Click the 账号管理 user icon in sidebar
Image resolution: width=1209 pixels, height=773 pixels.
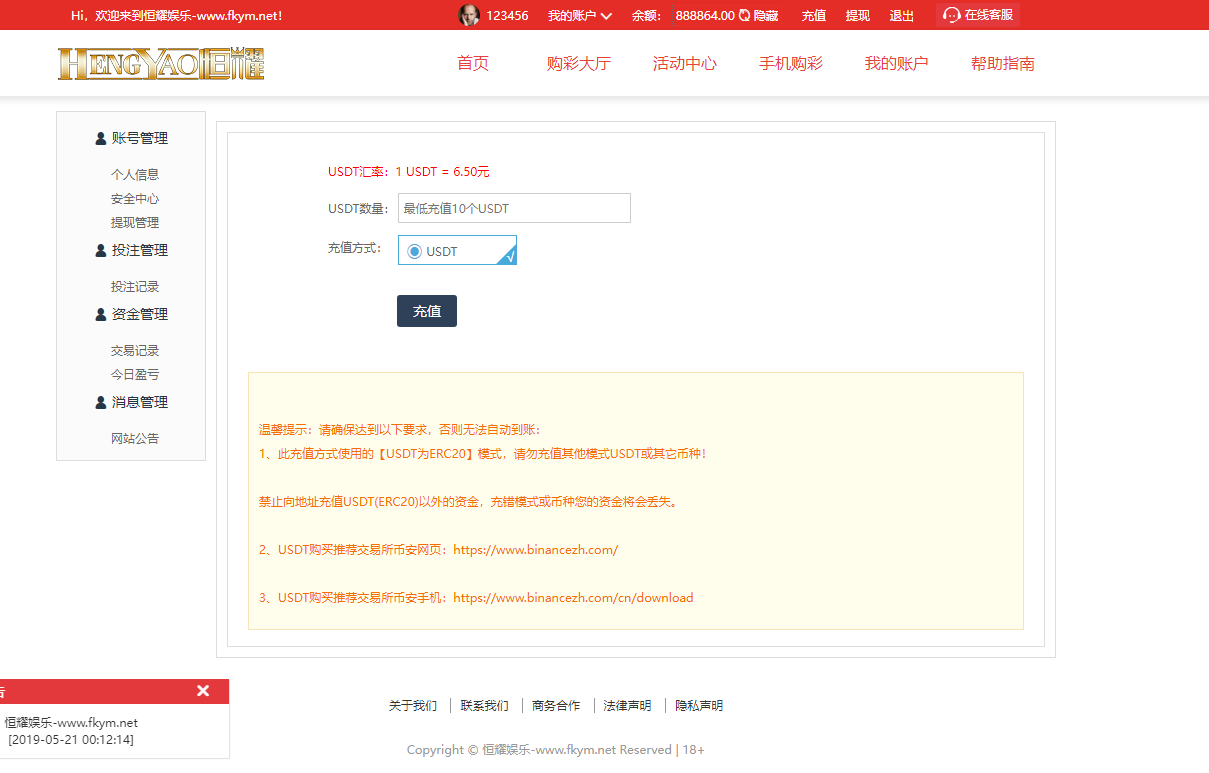coord(99,138)
